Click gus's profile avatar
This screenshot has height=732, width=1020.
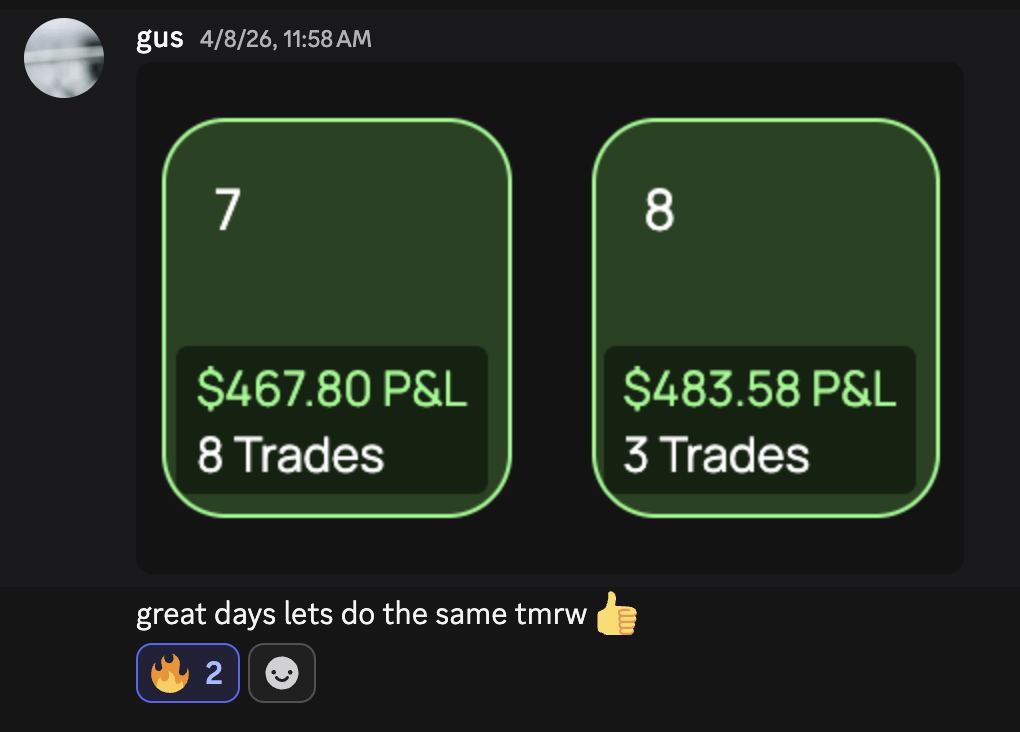(64, 58)
